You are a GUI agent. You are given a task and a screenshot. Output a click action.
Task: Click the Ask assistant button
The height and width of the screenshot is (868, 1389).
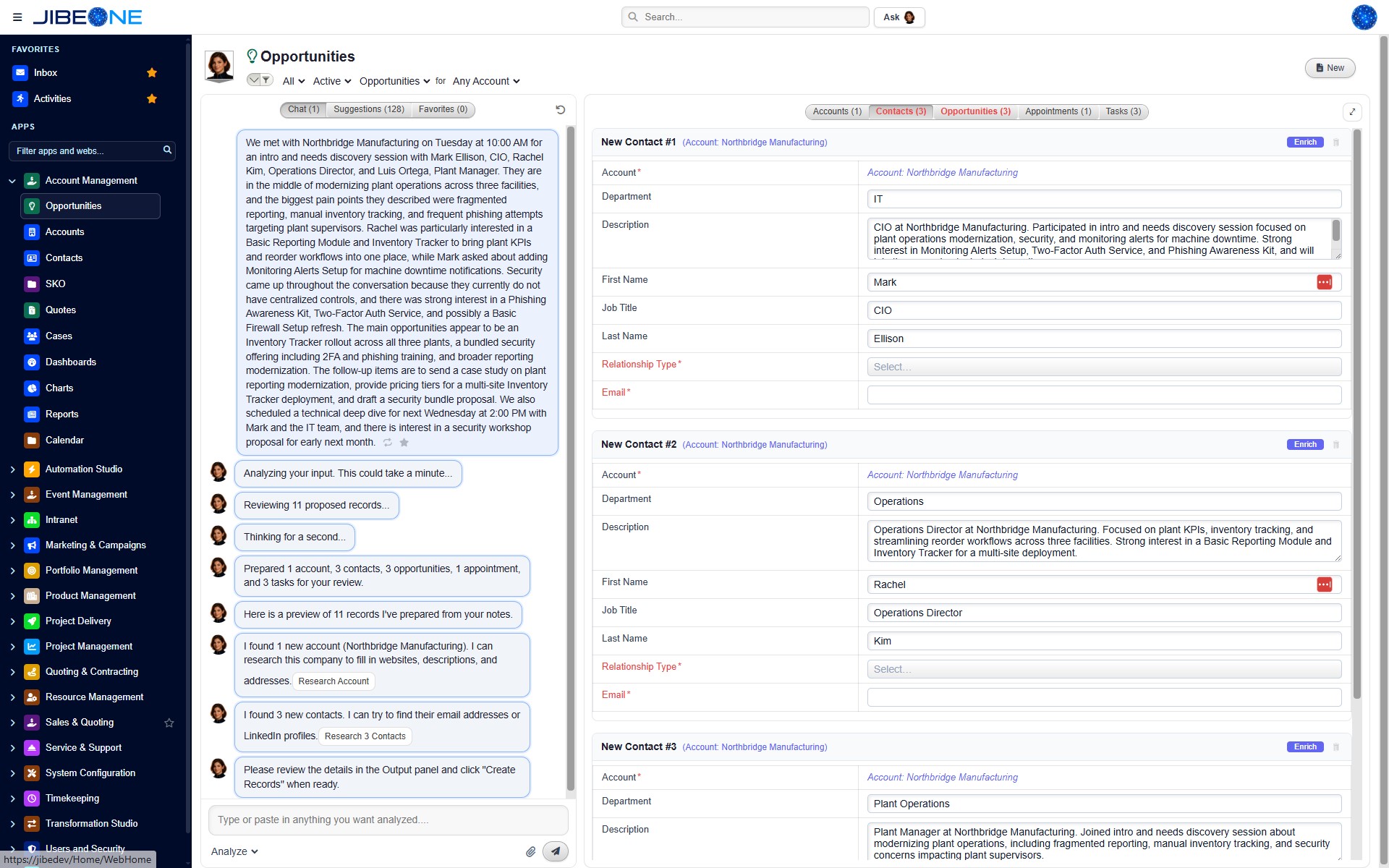click(899, 17)
